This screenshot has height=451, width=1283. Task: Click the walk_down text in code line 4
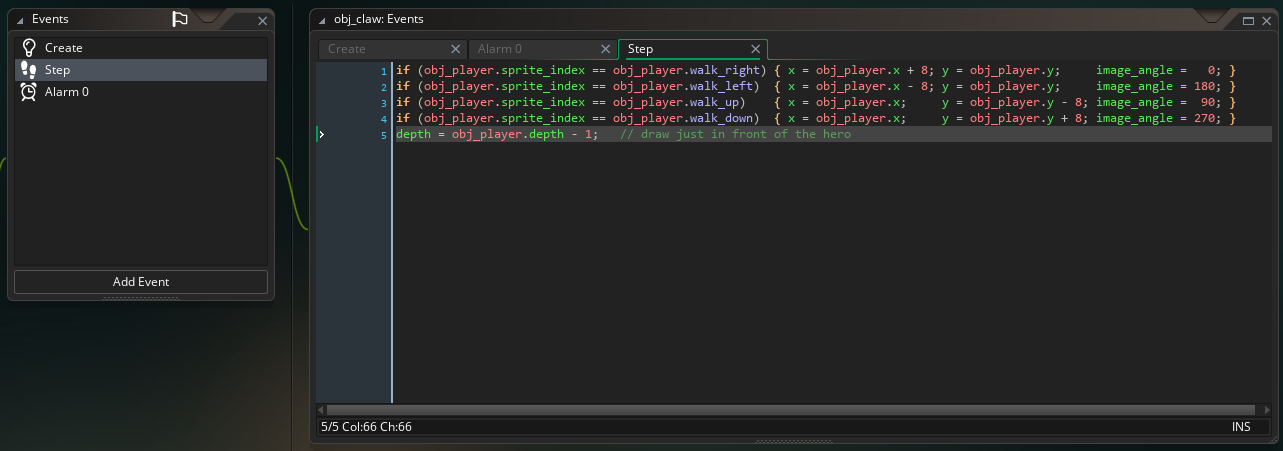pos(721,118)
